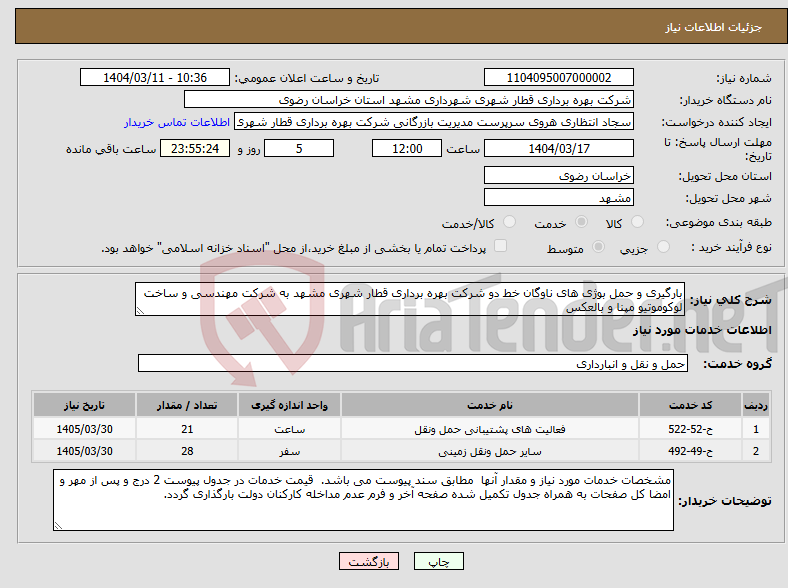Viewport: 788px width, 588px height.
Task: Click the واحد اندازه گیری column header
Action: [289, 405]
